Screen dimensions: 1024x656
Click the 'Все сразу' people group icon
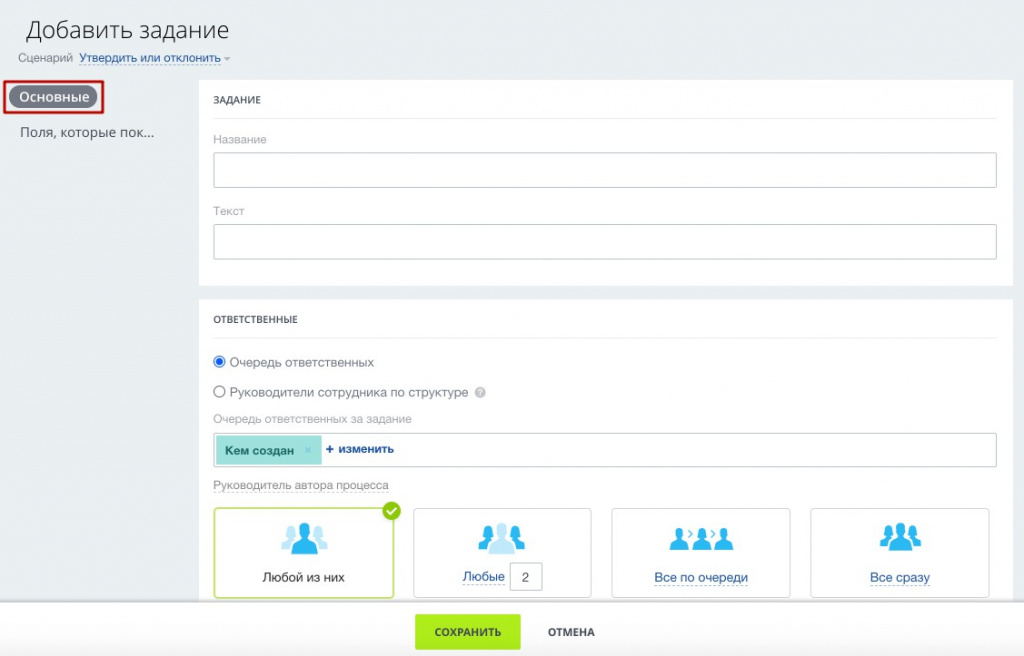pyautogui.click(x=899, y=537)
